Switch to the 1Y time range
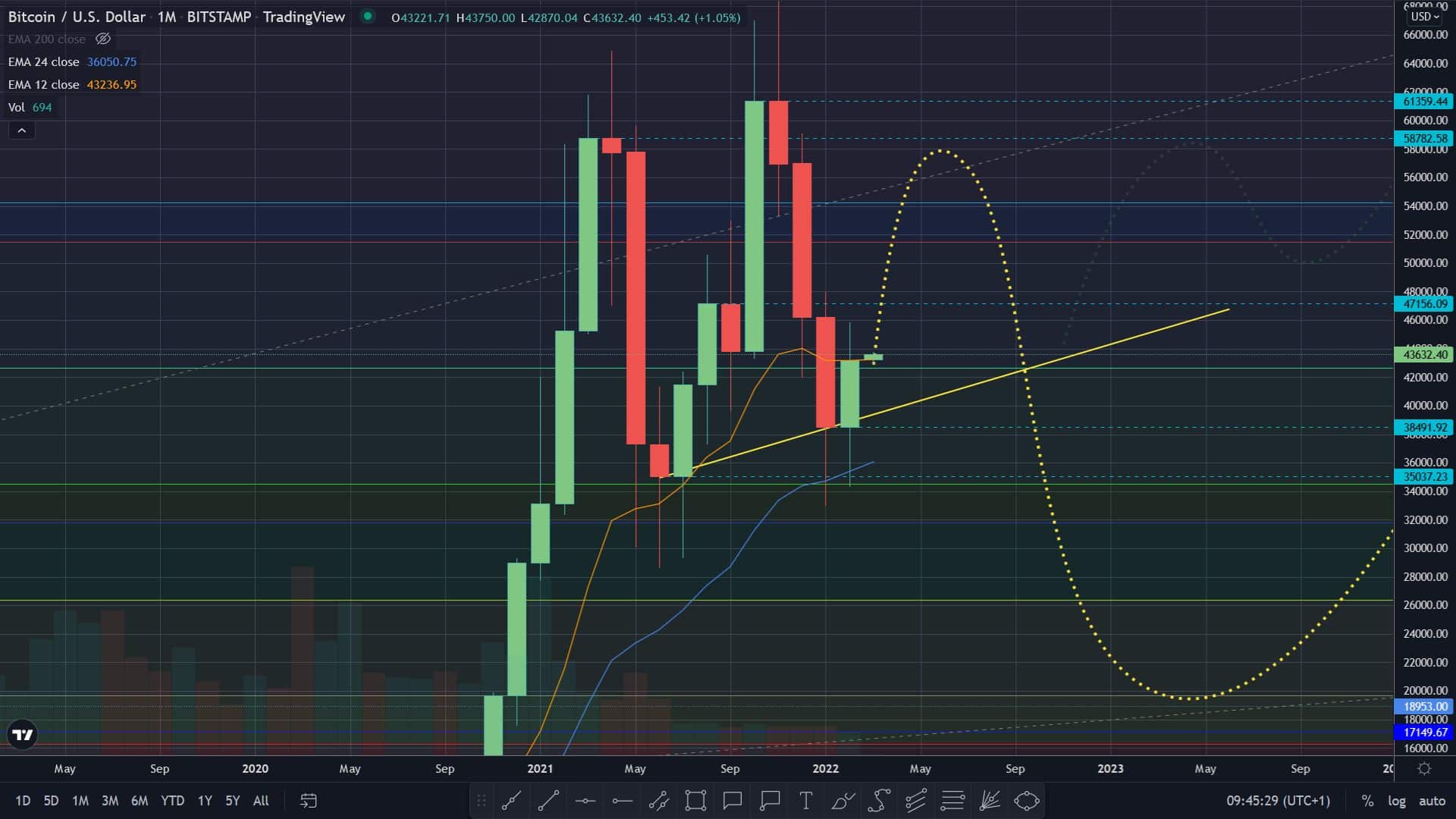 click(205, 801)
